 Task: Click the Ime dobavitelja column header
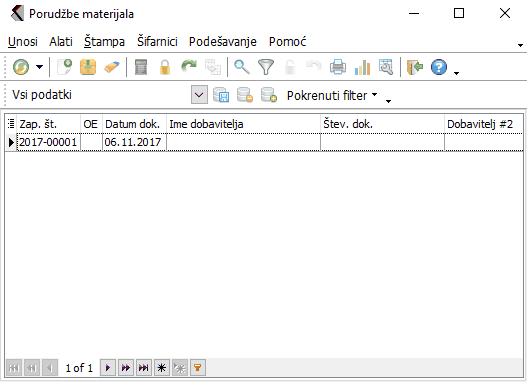pyautogui.click(x=243, y=124)
